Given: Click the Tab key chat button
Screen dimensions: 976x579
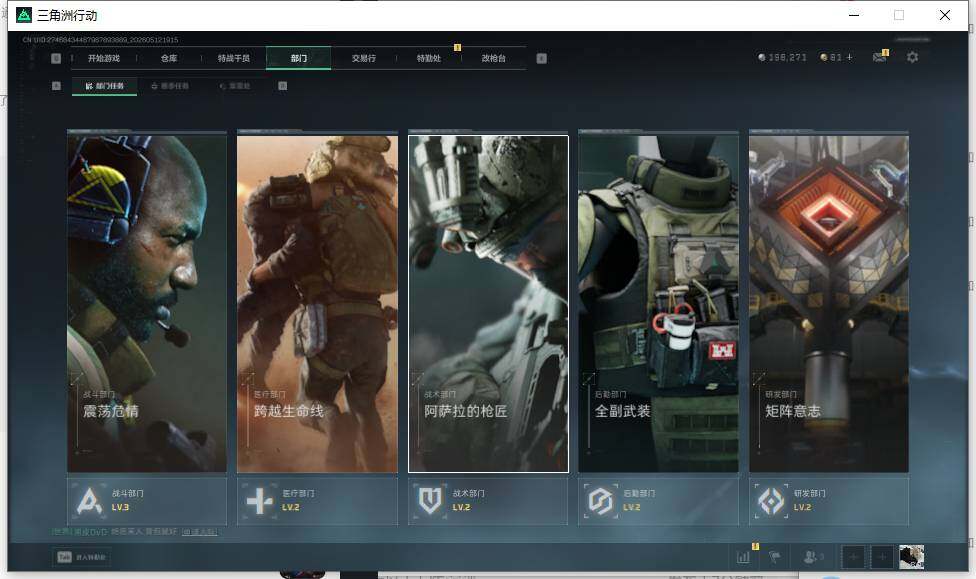Looking at the screenshot, I should 82,557.
